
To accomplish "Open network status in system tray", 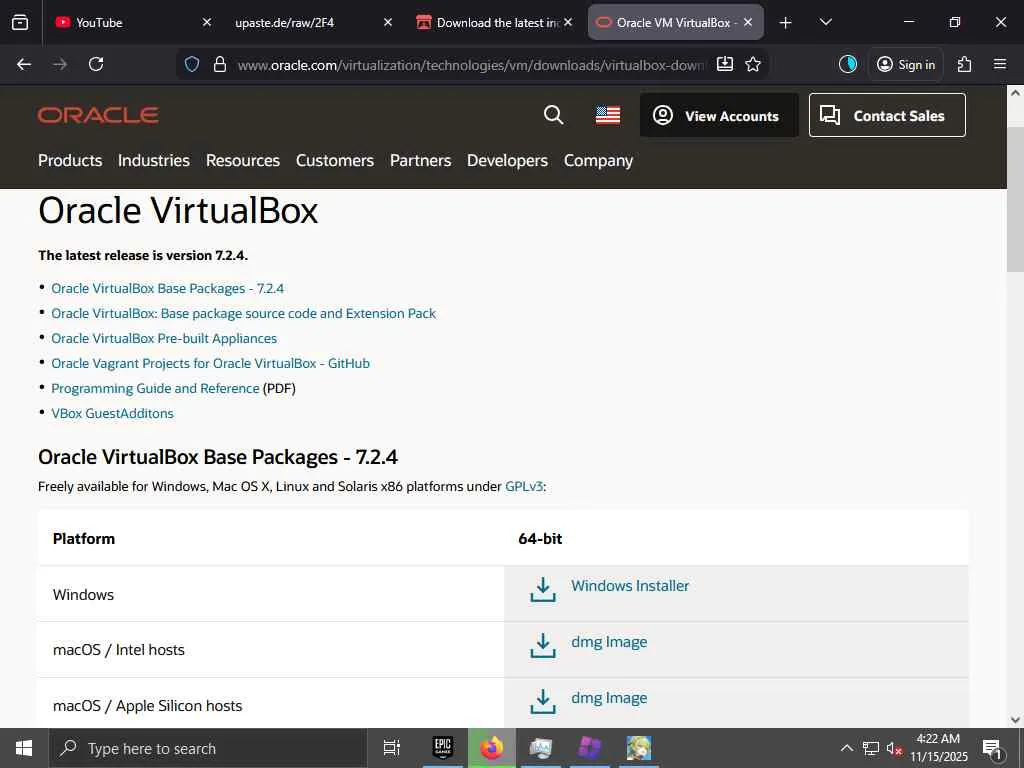I will tap(871, 748).
